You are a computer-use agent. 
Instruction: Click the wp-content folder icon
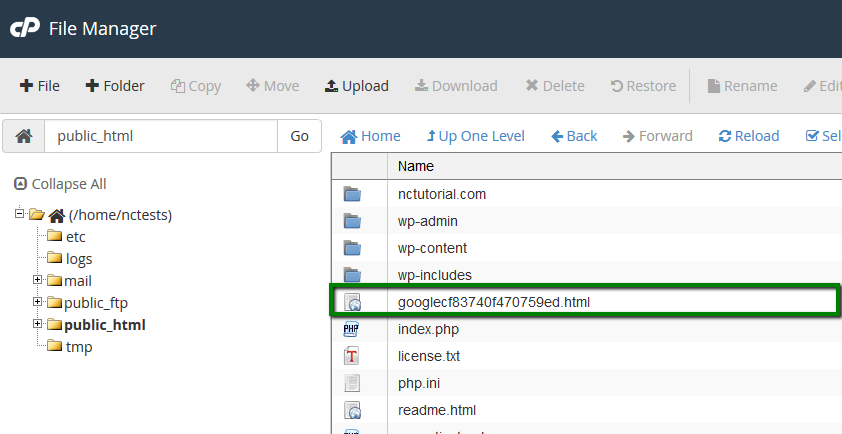(352, 248)
